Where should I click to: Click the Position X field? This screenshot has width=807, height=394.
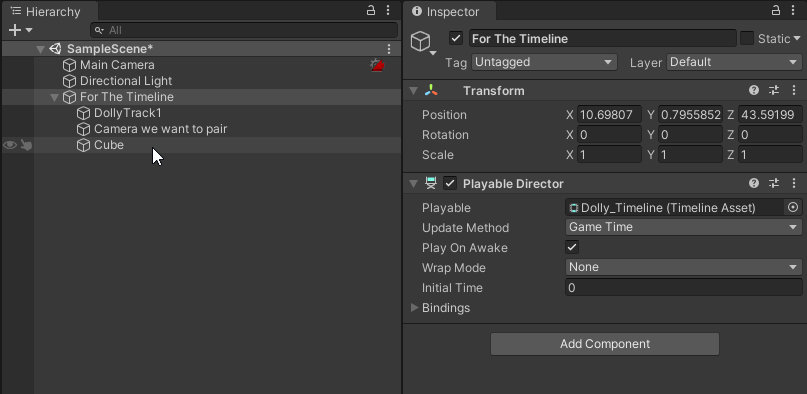click(x=609, y=114)
